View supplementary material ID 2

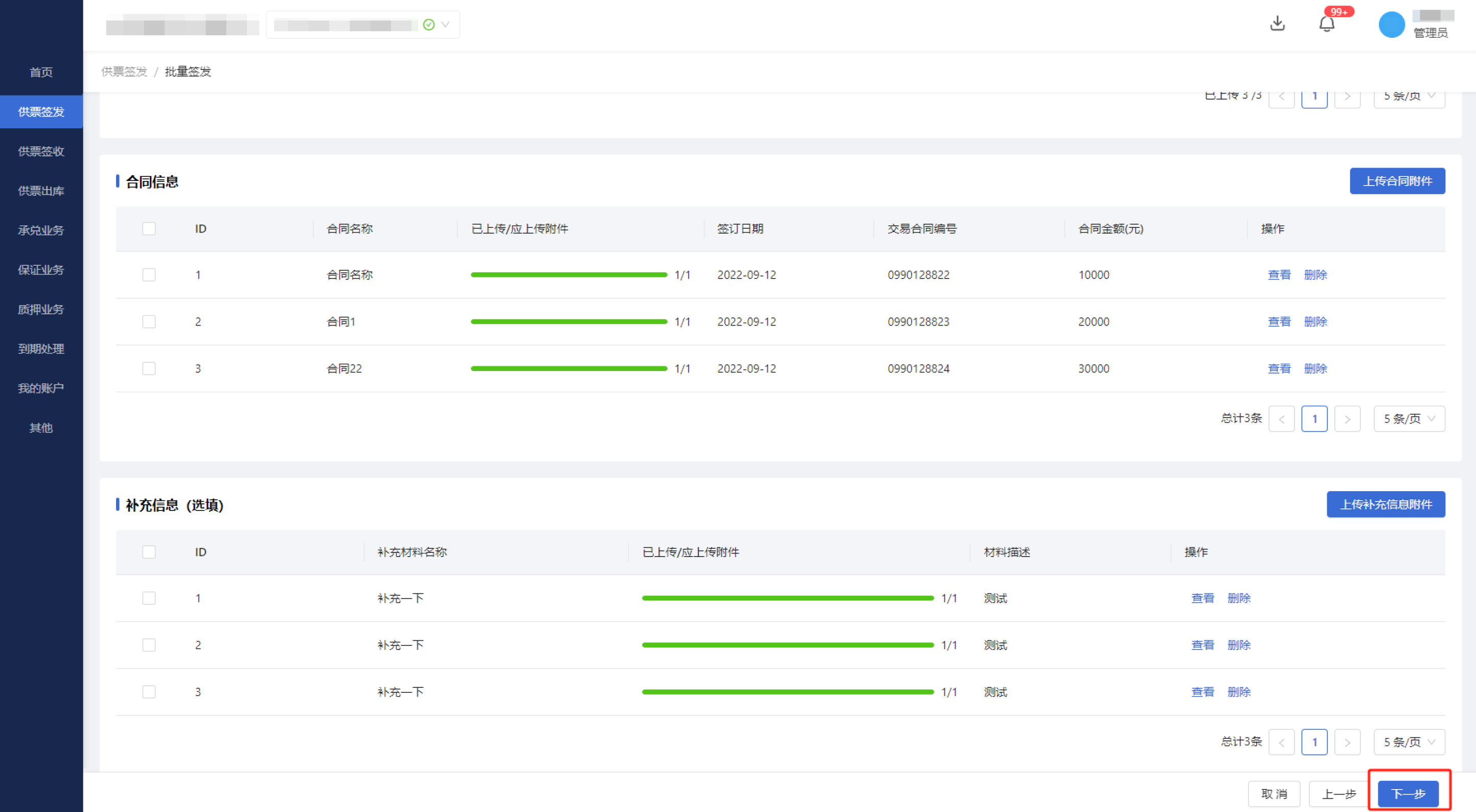point(1202,645)
